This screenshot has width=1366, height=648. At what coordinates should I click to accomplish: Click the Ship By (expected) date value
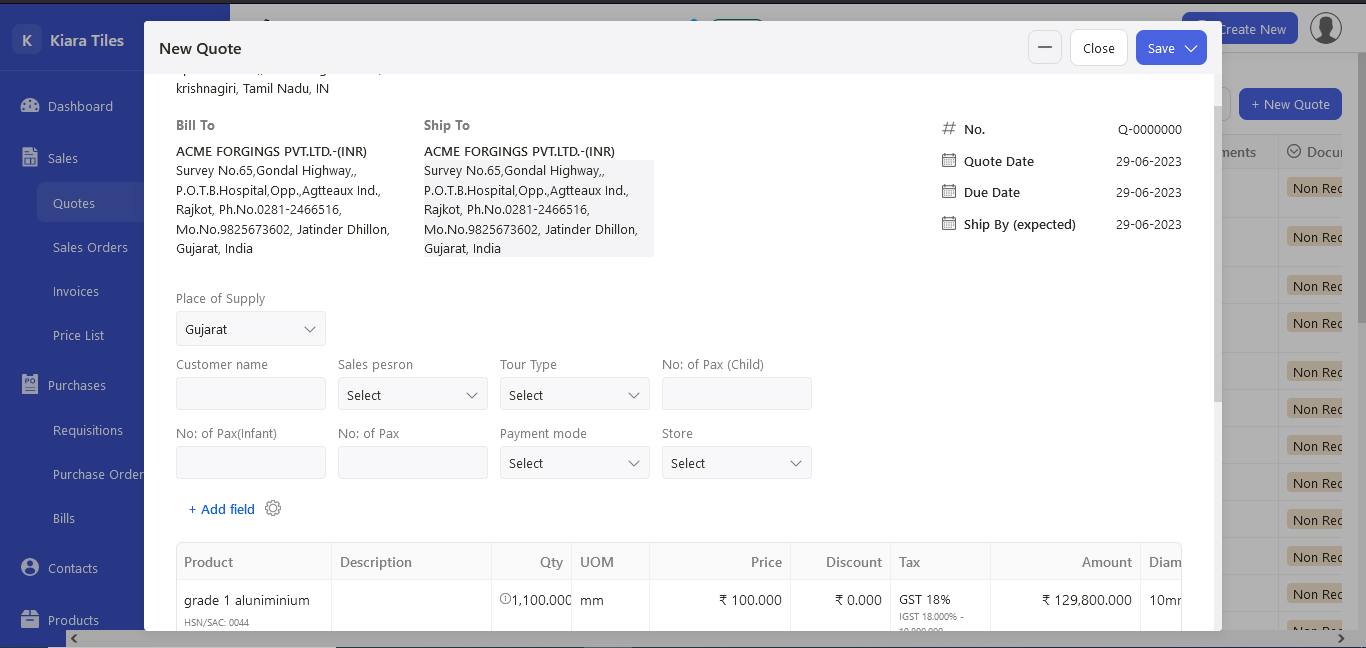coord(1149,224)
